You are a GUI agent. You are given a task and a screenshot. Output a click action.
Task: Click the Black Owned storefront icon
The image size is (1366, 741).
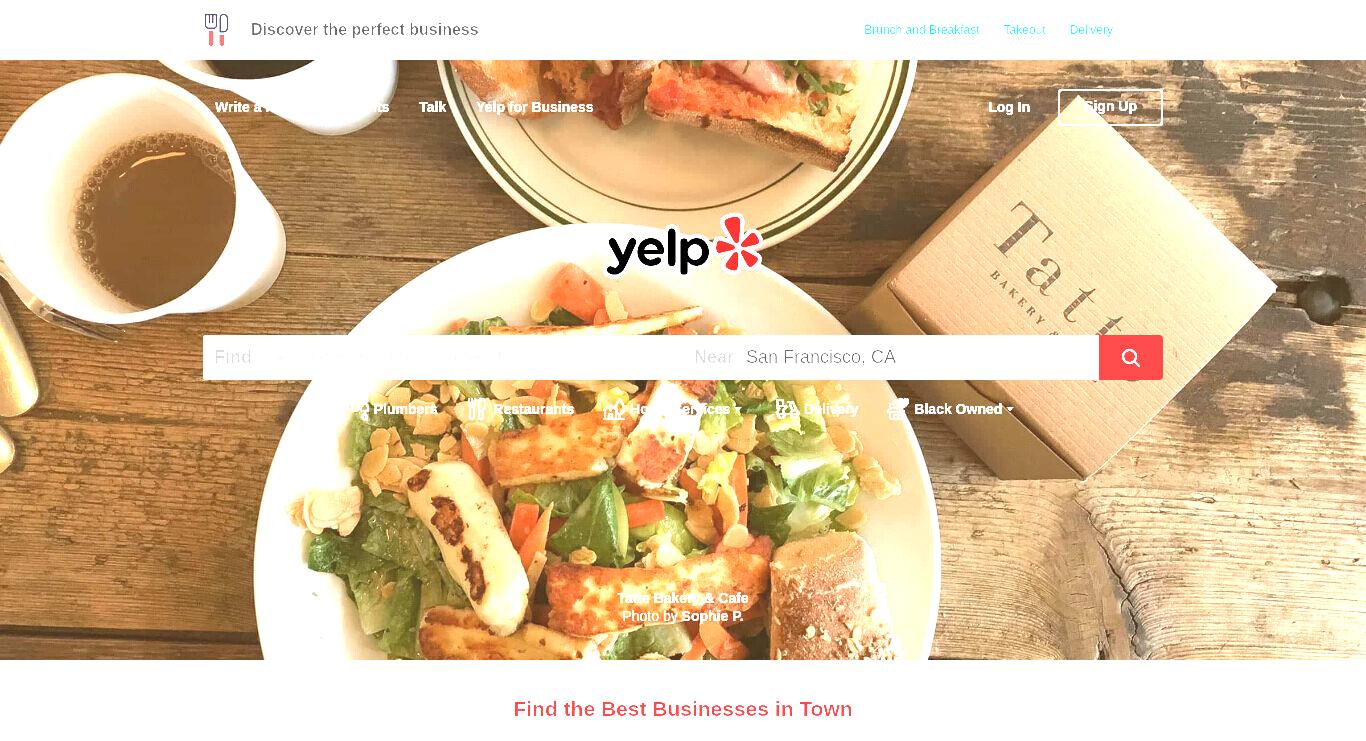[898, 409]
